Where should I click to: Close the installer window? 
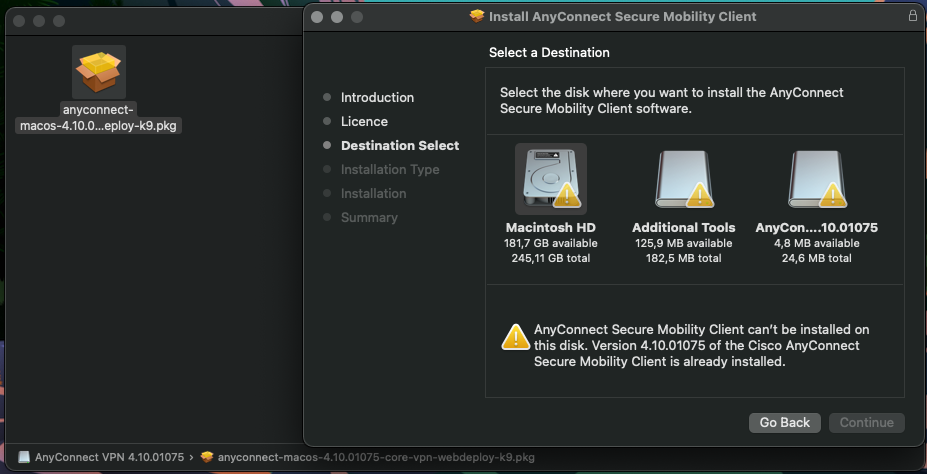pyautogui.click(x=317, y=17)
